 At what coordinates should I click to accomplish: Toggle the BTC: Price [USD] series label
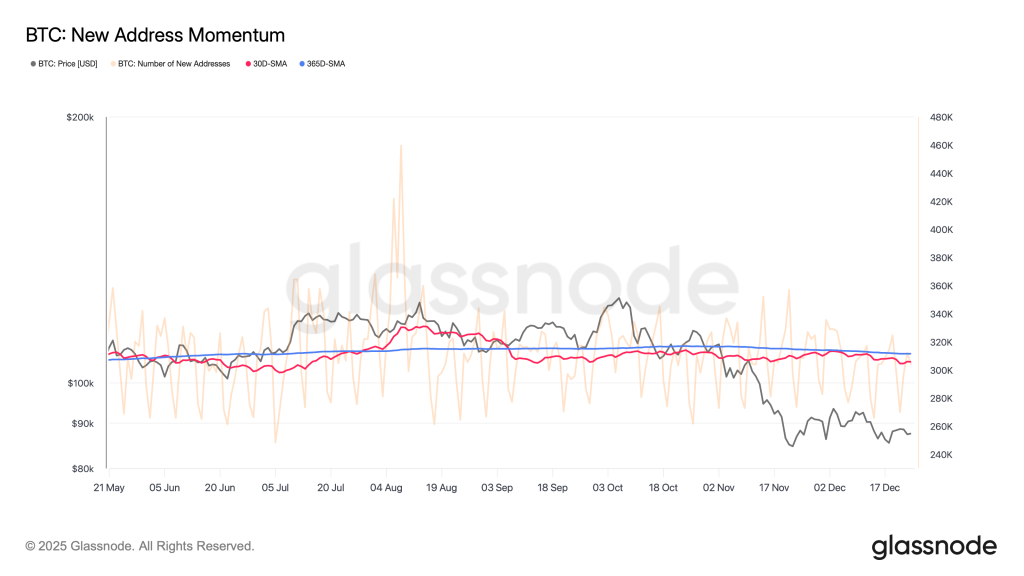tap(68, 64)
